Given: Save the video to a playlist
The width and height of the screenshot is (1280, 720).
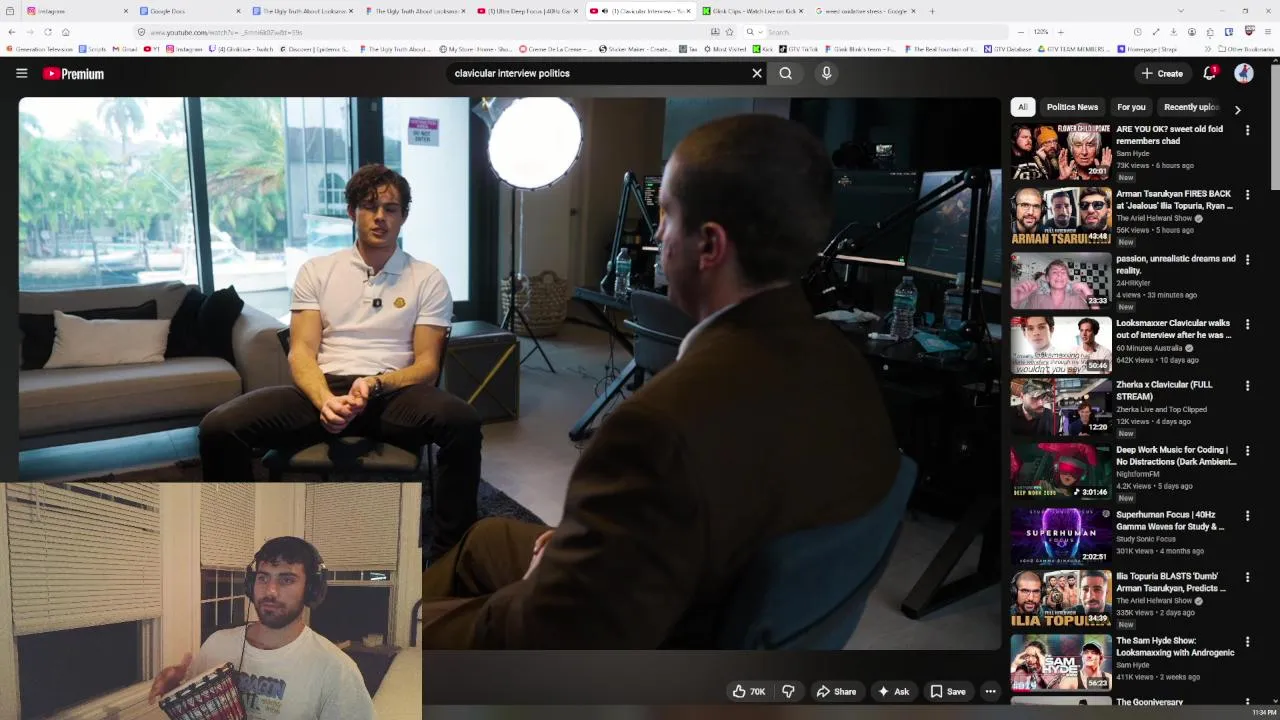Looking at the screenshot, I should (948, 691).
